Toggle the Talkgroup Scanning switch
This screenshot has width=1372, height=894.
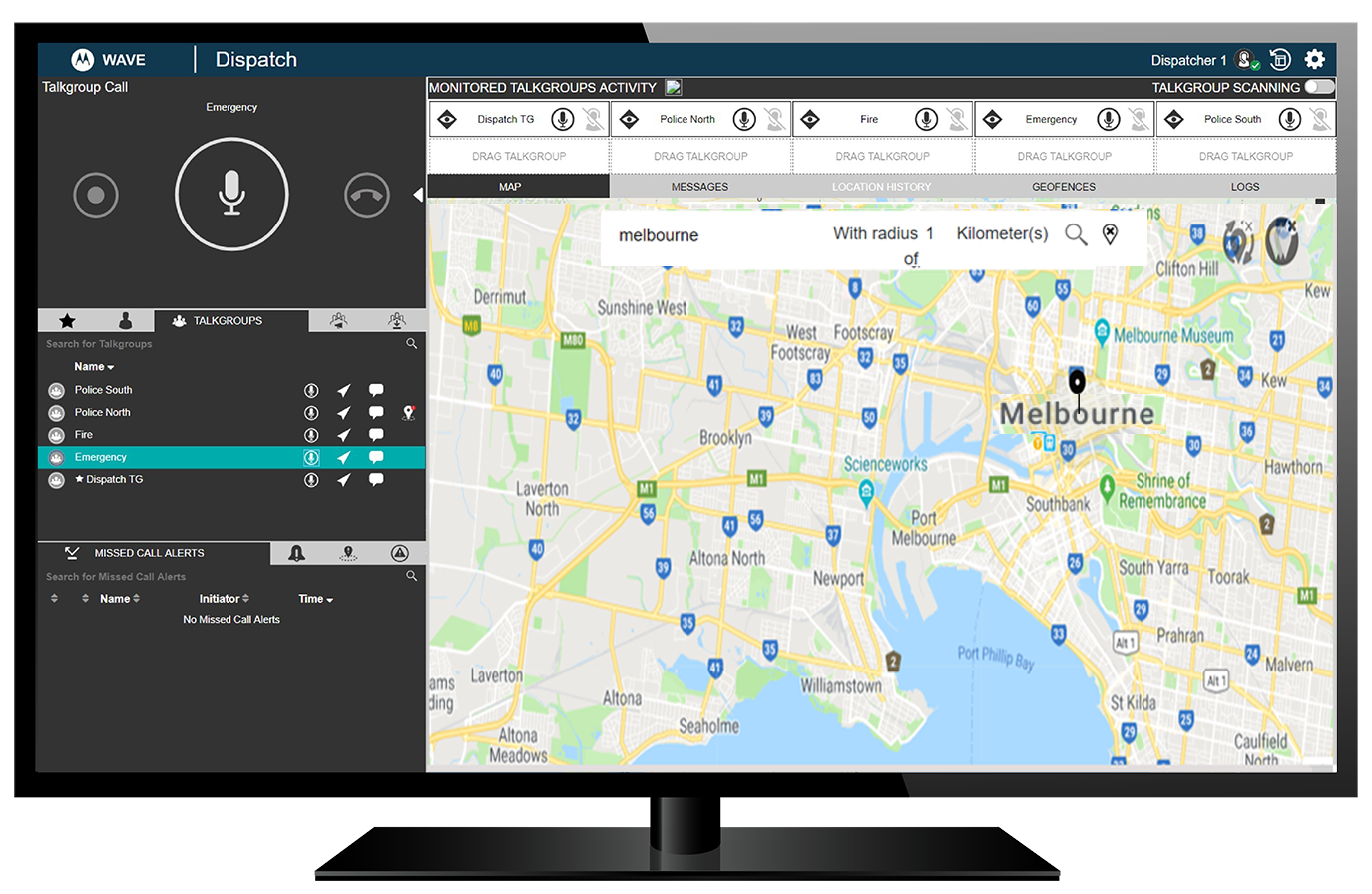[x=1319, y=87]
